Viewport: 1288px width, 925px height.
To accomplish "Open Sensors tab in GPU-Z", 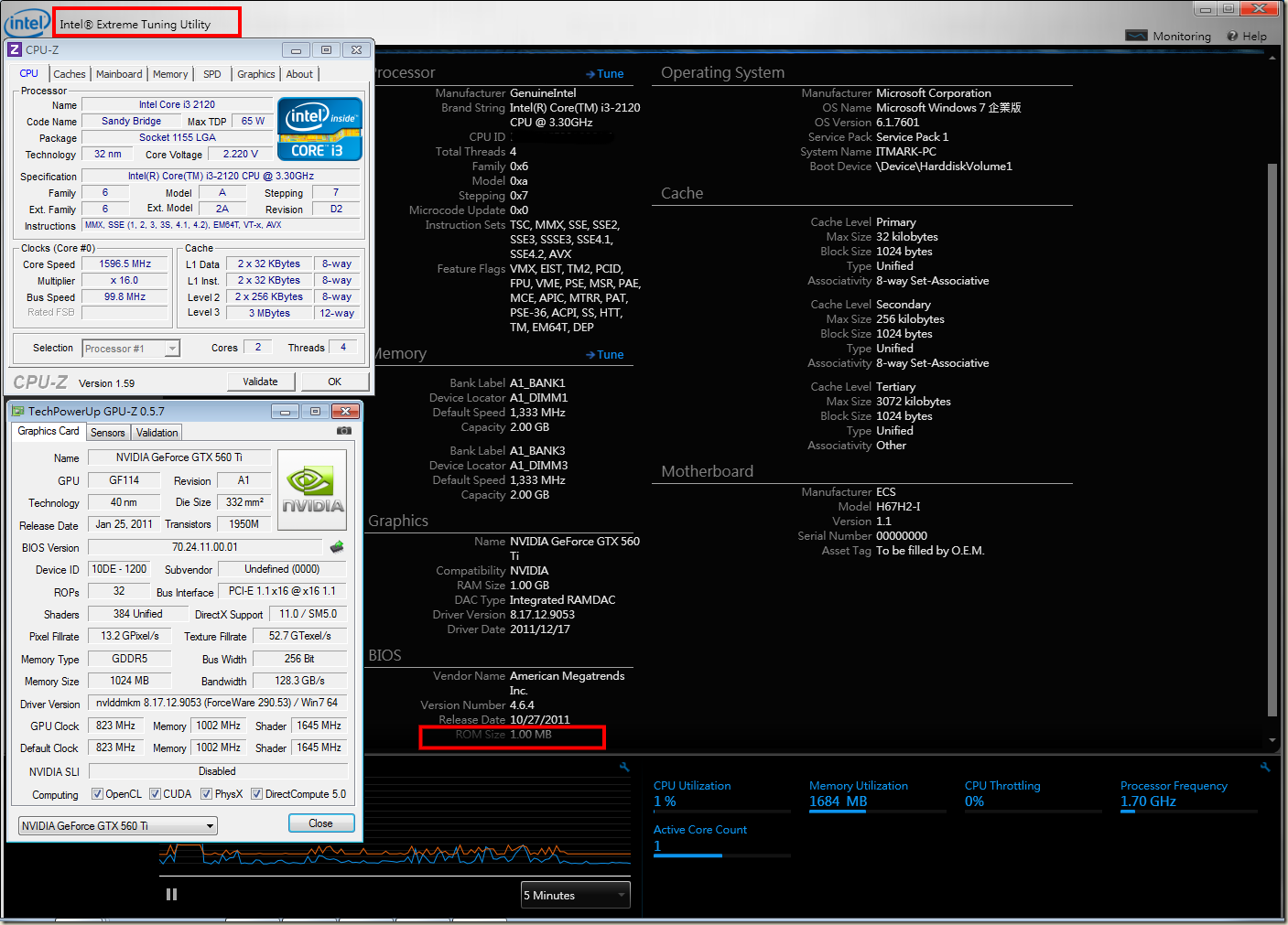I will click(108, 433).
